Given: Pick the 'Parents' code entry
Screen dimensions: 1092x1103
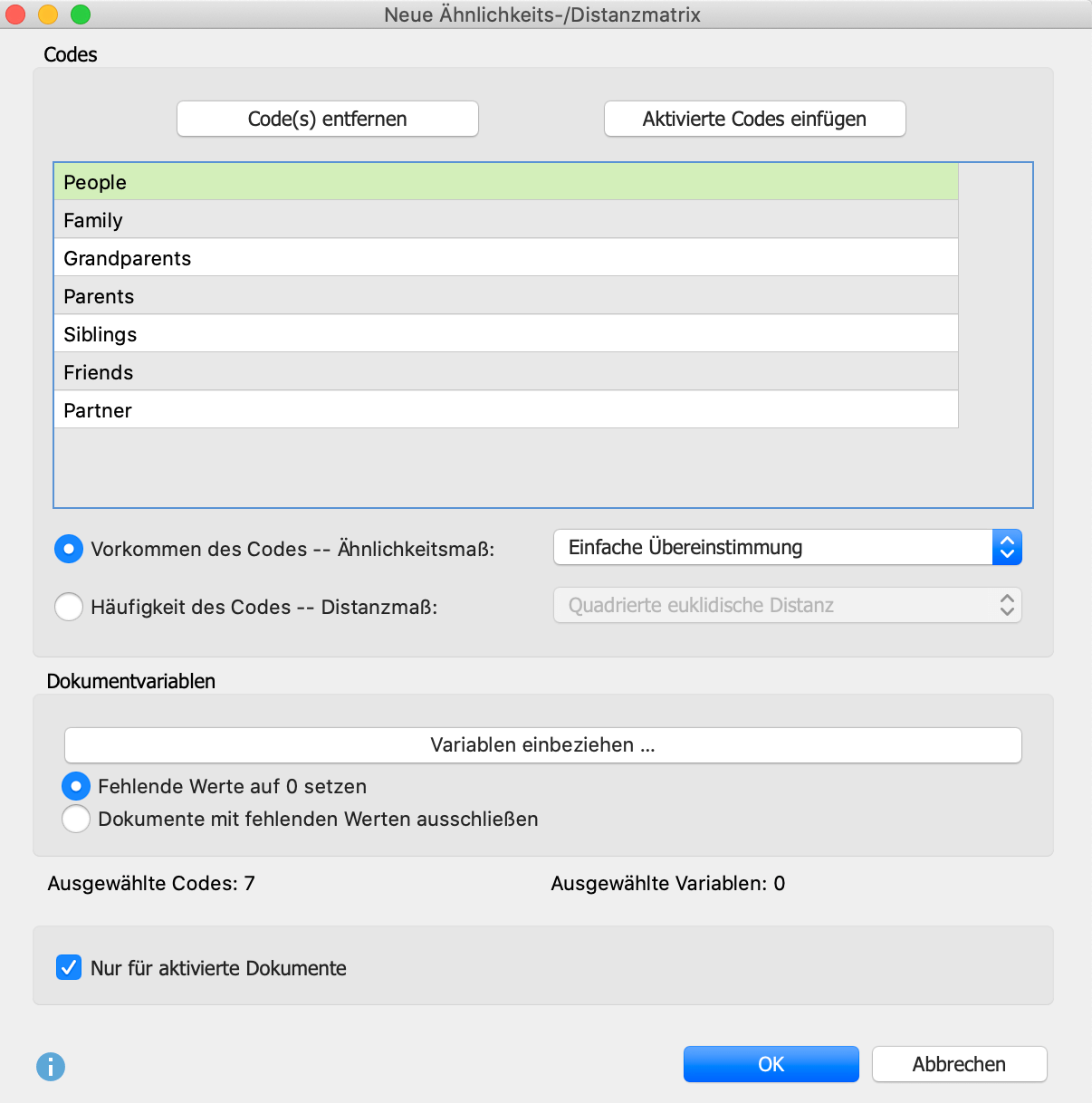Looking at the screenshot, I should point(505,296).
